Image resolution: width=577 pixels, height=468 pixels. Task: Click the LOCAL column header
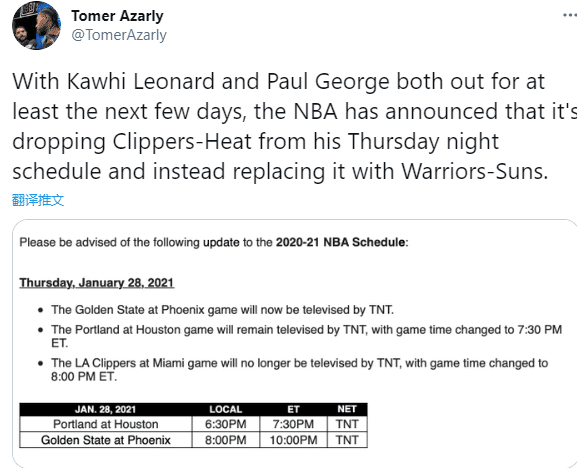(x=226, y=410)
